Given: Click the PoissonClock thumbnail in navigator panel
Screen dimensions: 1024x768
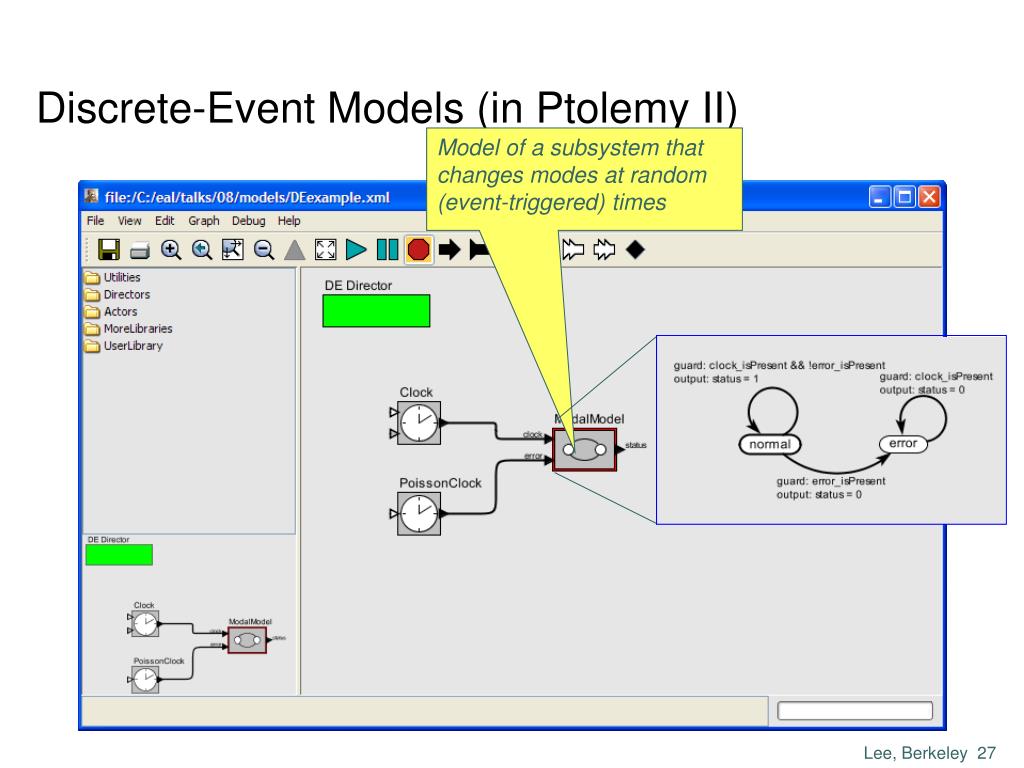Looking at the screenshot, I should tap(145, 680).
